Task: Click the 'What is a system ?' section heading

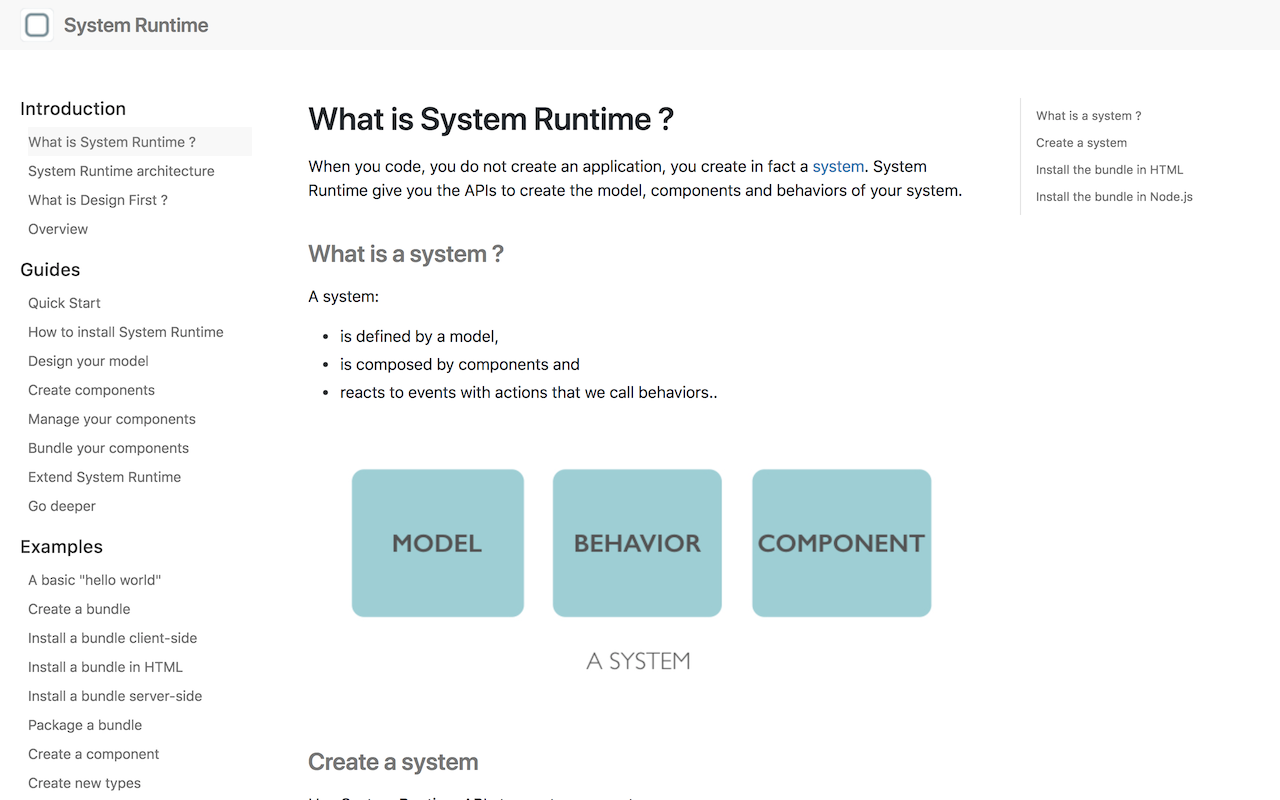Action: pos(406,254)
